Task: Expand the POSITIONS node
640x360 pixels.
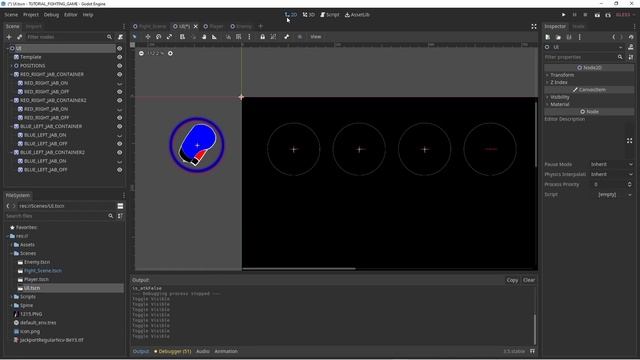Action: coord(11,66)
